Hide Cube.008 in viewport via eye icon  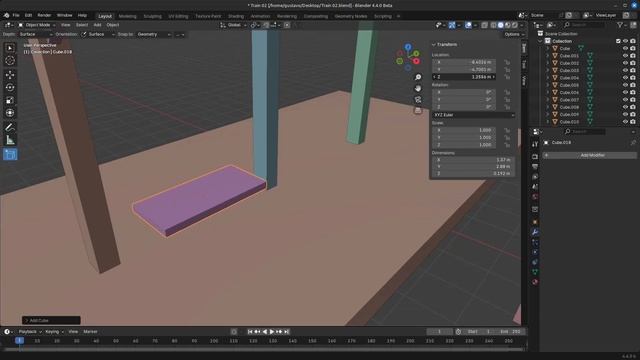(625, 107)
